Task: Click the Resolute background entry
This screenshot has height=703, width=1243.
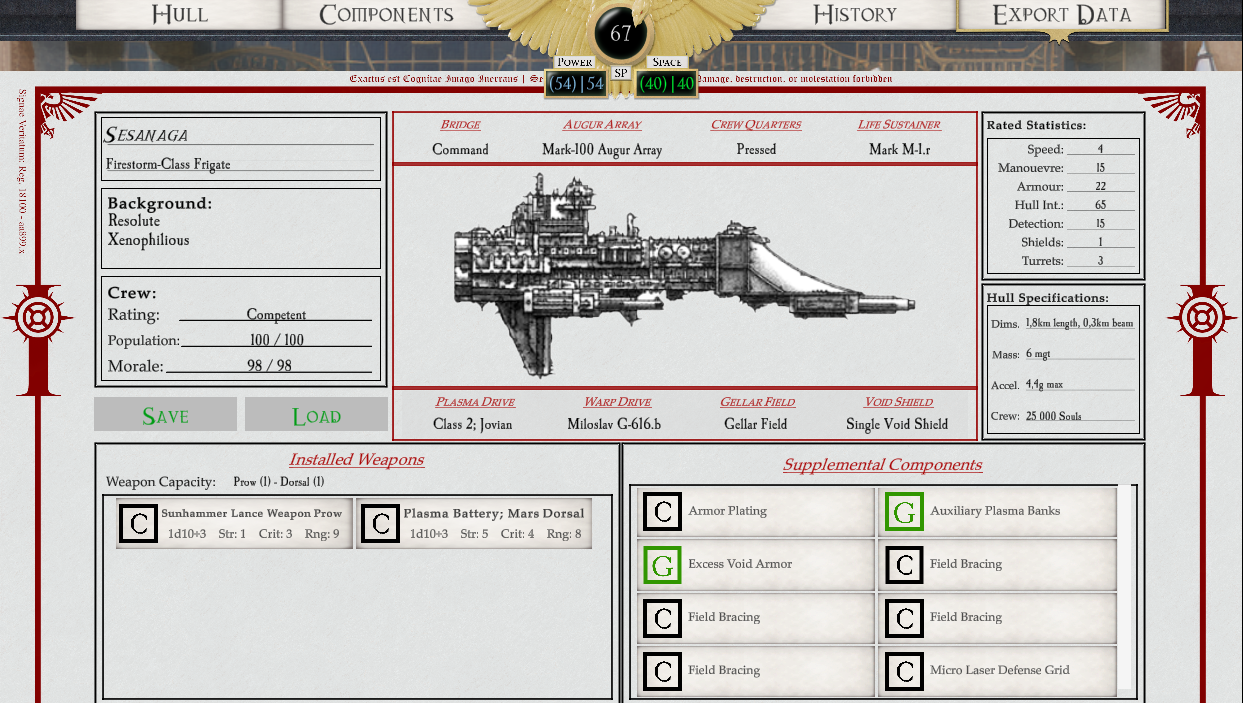Action: (134, 221)
